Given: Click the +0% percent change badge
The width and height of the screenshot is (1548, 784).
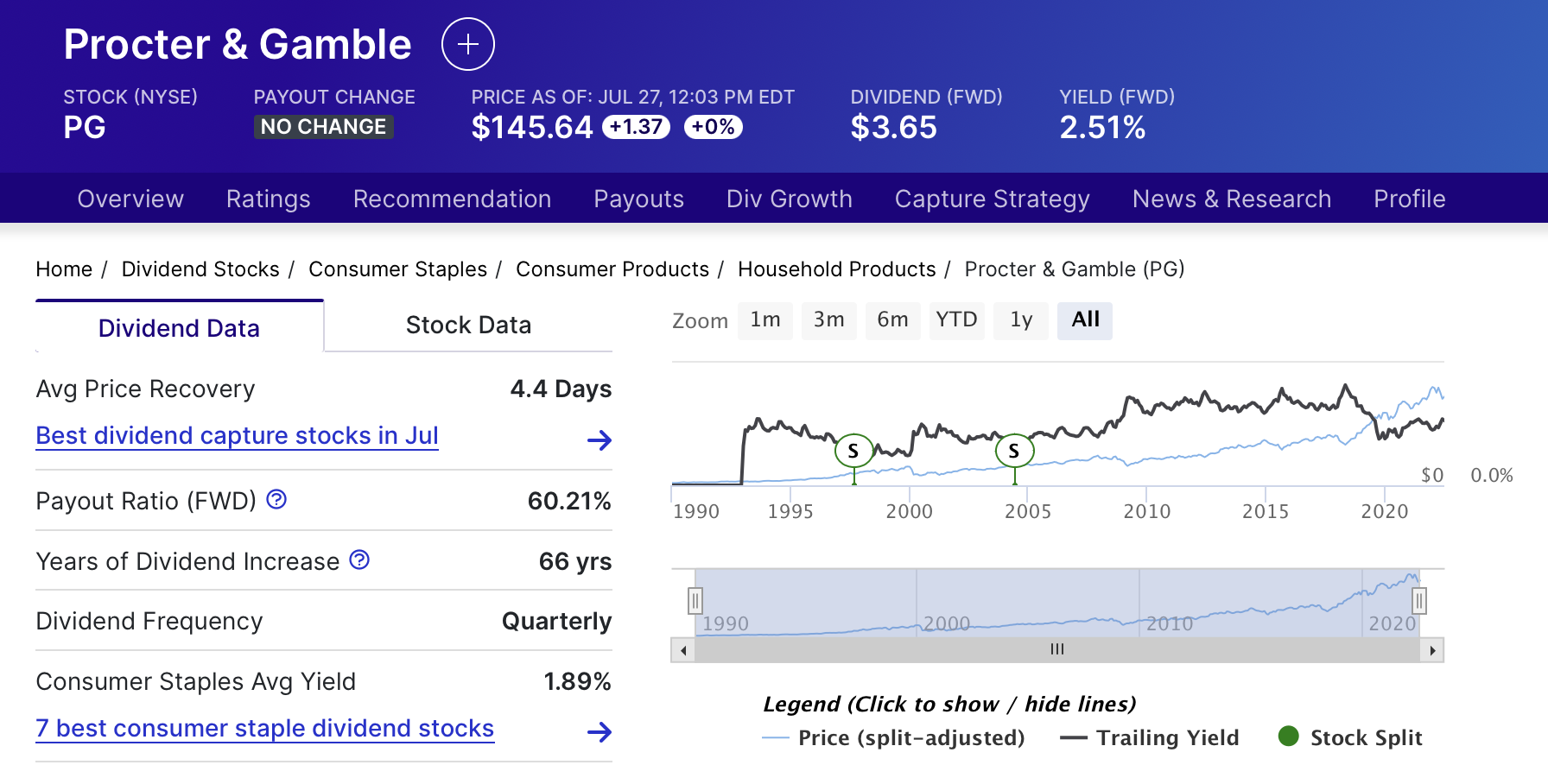Looking at the screenshot, I should 714,127.
